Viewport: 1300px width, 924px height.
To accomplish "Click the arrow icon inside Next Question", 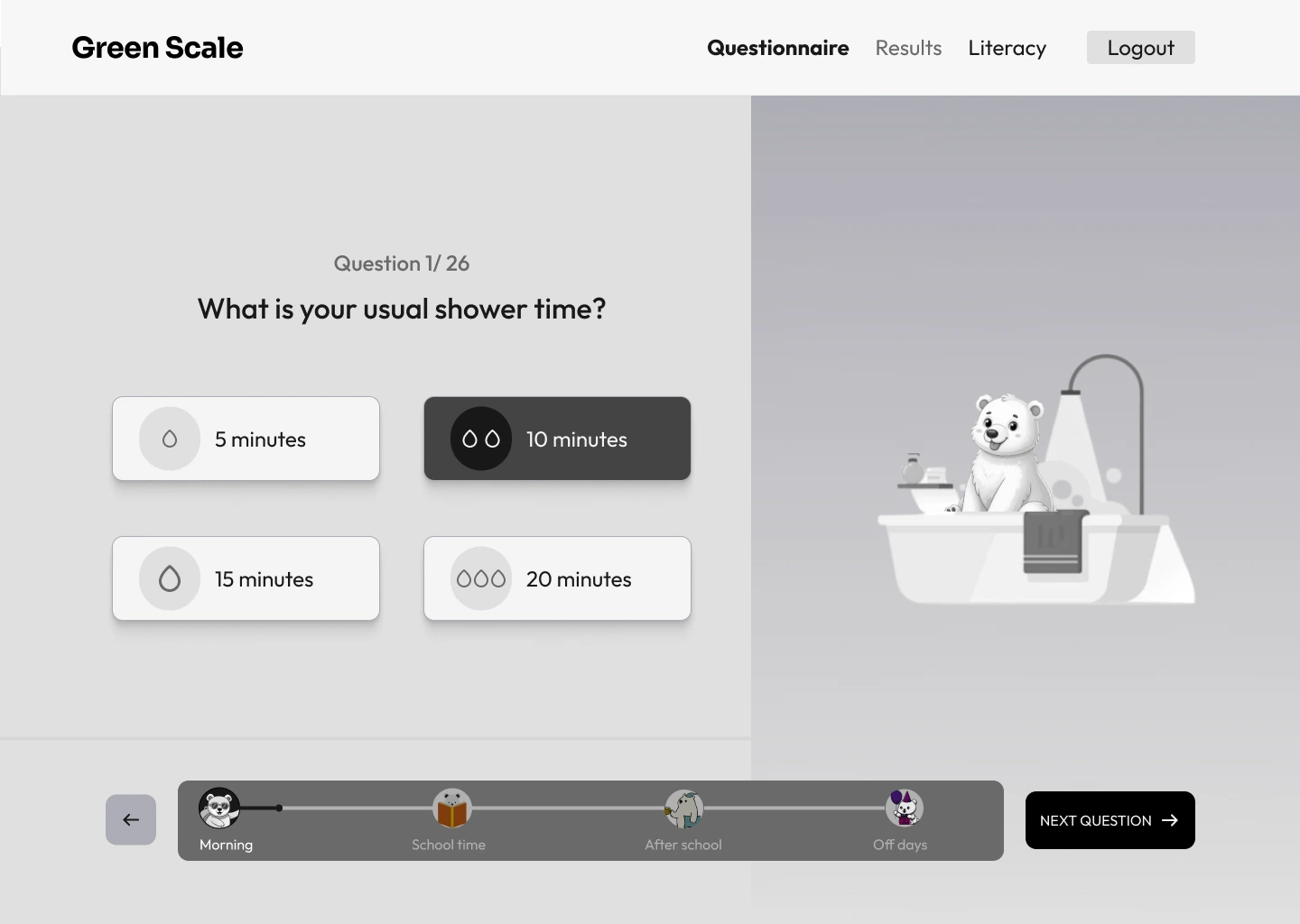I will tap(1170, 820).
